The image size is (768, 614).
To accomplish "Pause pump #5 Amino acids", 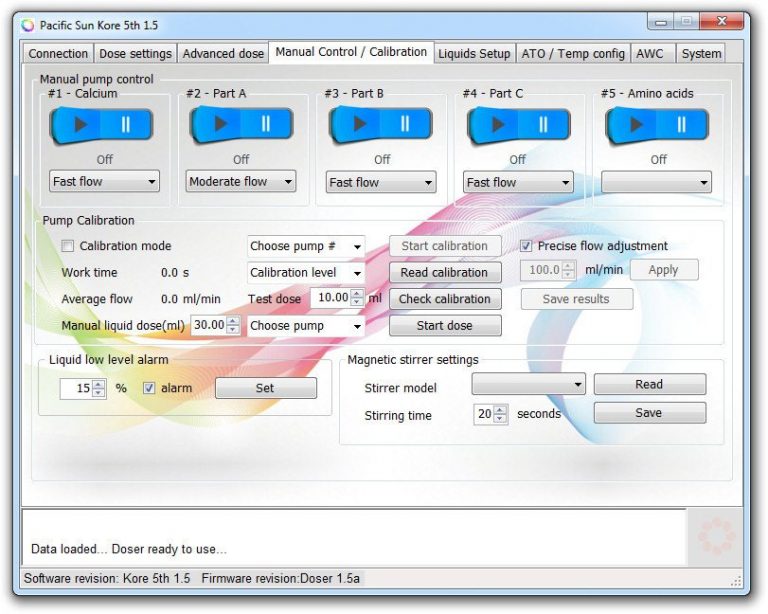I will [x=682, y=124].
